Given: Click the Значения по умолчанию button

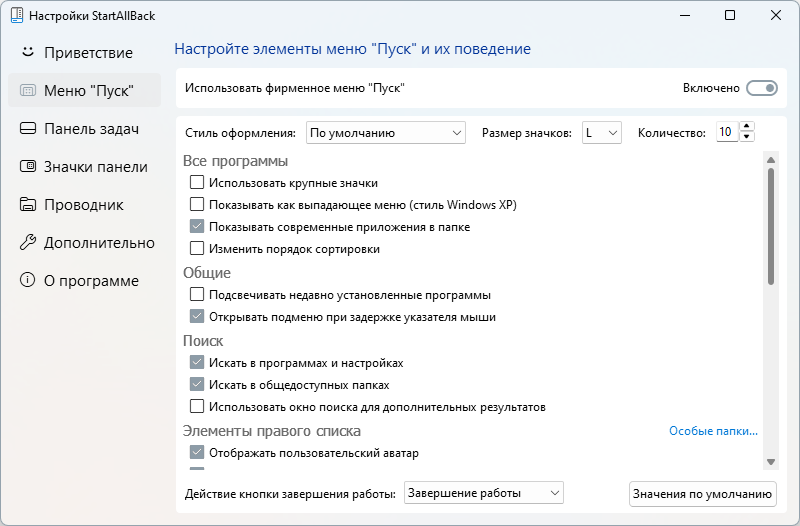Looking at the screenshot, I should pos(703,494).
